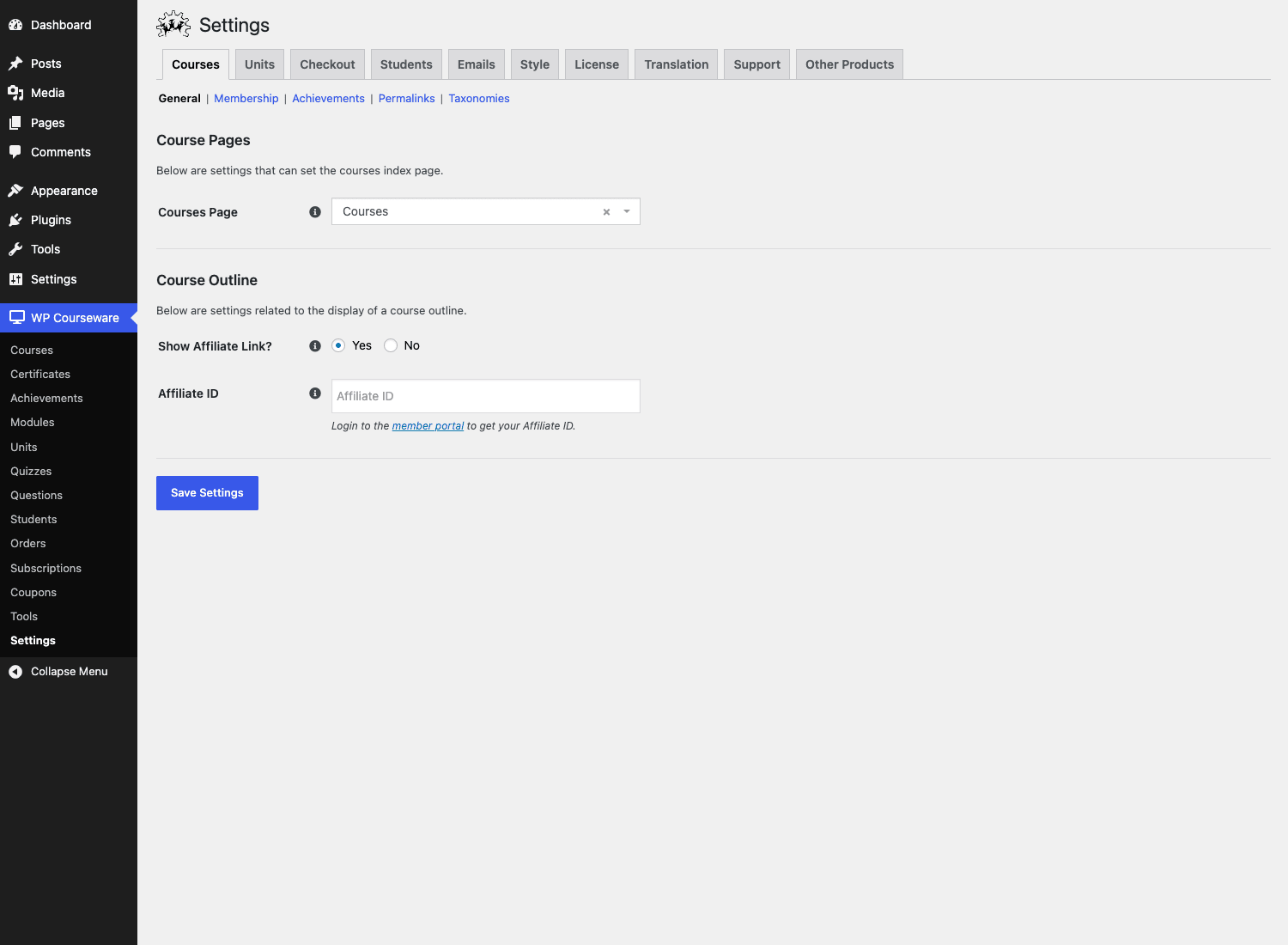Click the WP Courseware monitor icon

pyautogui.click(x=17, y=318)
